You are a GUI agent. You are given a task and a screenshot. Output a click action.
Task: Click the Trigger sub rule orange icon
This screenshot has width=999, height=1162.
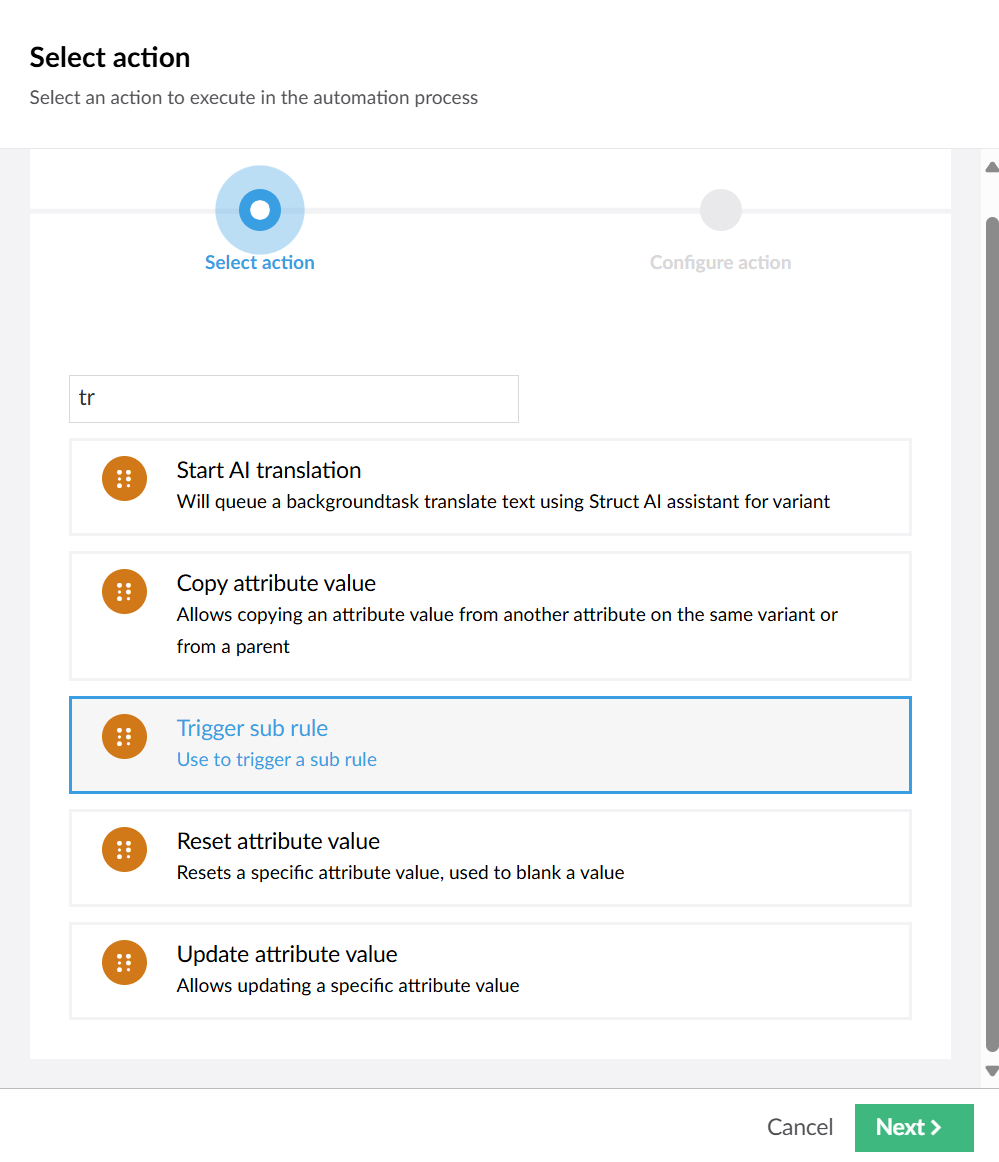(x=125, y=737)
